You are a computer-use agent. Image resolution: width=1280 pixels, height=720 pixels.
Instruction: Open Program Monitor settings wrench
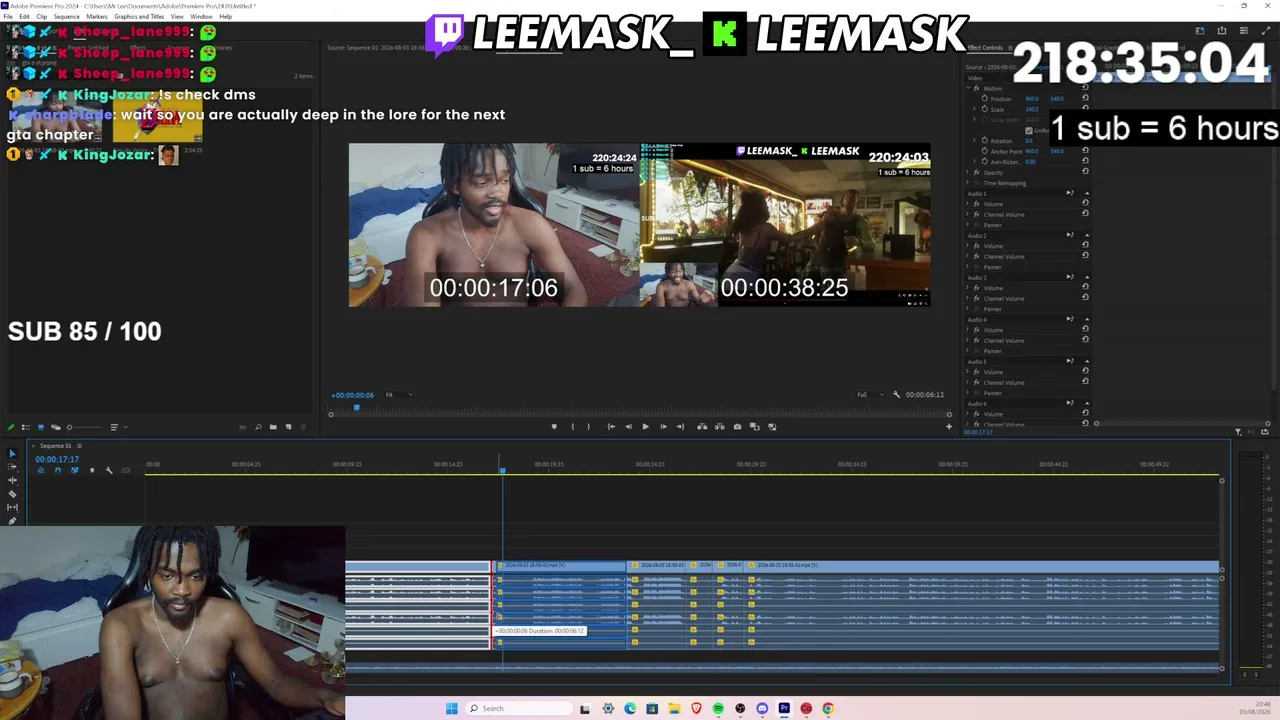(x=896, y=395)
